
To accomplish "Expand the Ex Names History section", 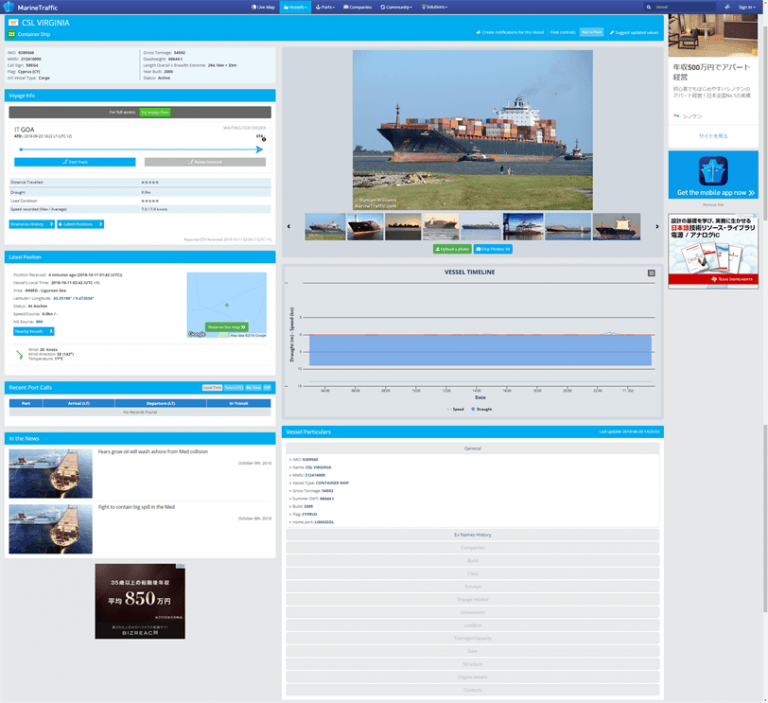I will pyautogui.click(x=473, y=535).
